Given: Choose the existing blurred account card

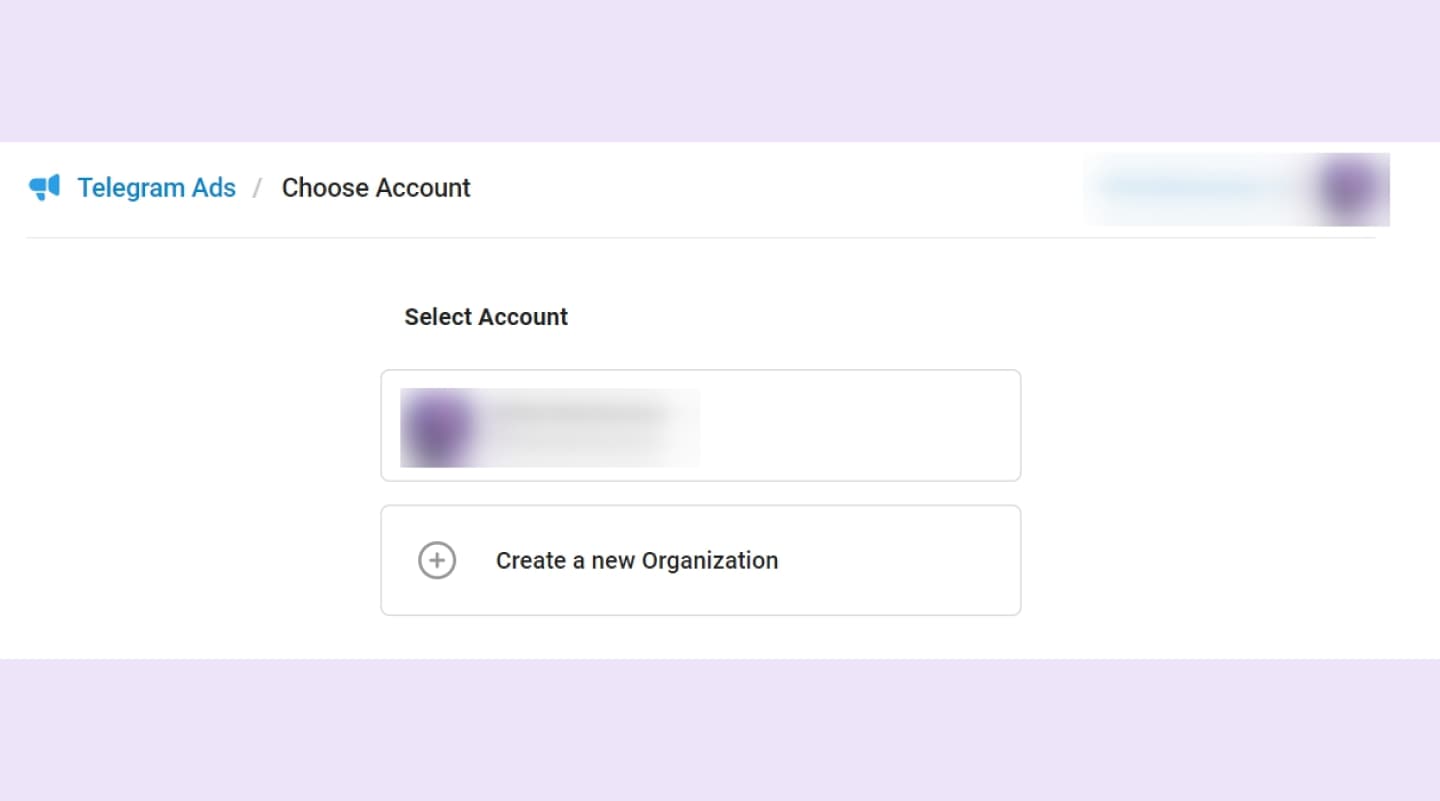Looking at the screenshot, I should 701,425.
